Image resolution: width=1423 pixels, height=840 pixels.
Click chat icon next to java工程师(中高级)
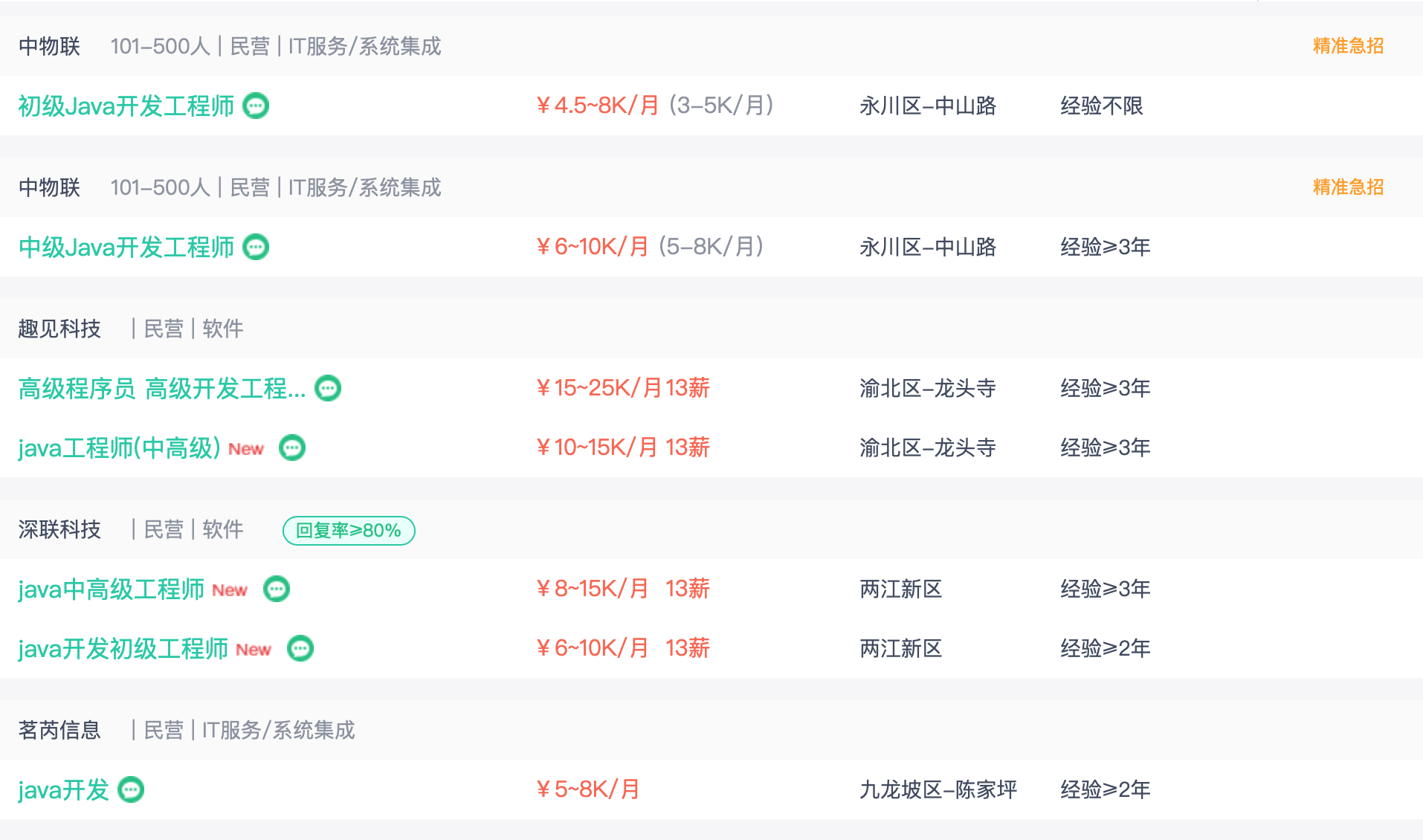pos(292,448)
